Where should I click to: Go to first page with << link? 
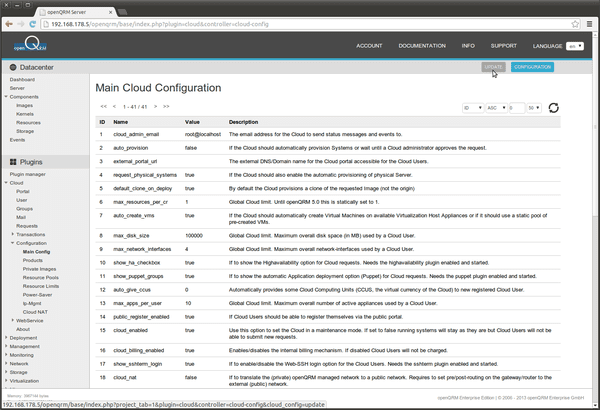103,106
